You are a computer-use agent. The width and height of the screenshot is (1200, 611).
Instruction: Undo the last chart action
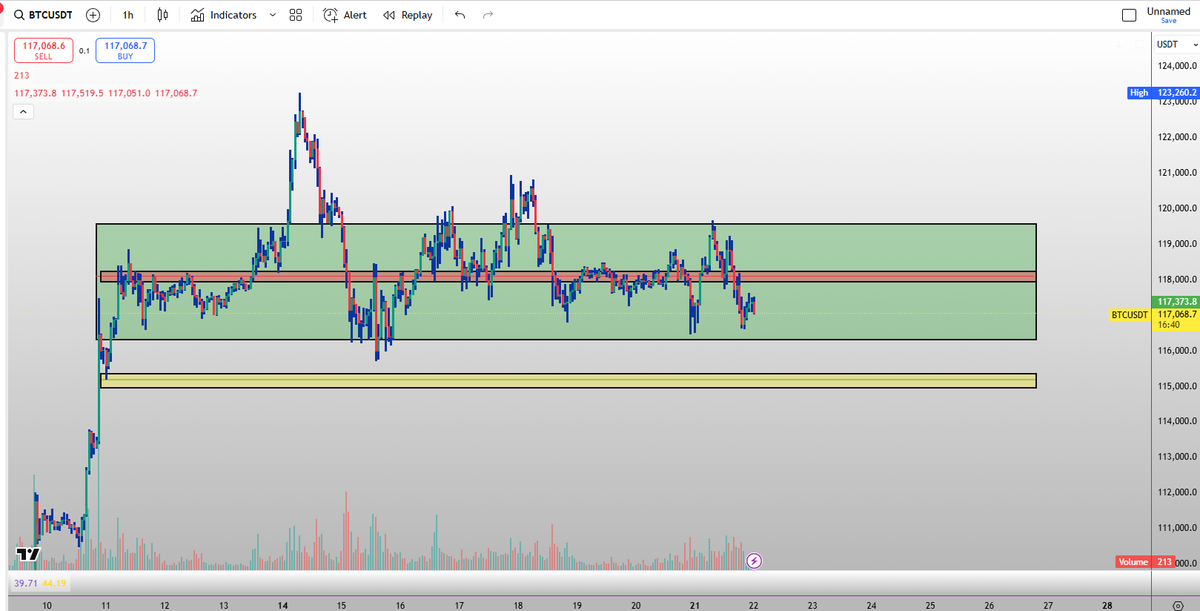[x=459, y=15]
